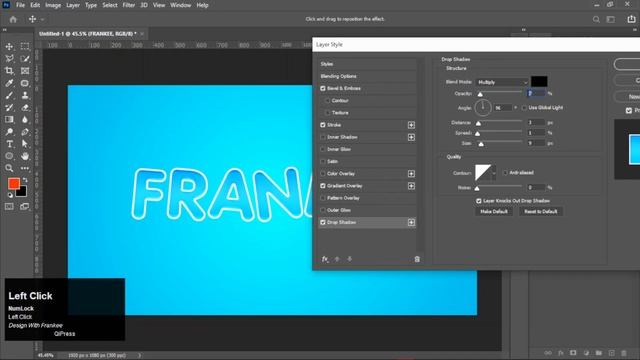The height and width of the screenshot is (360, 640).
Task: Click the Drop Shadow shadow color swatch
Action: click(539, 82)
